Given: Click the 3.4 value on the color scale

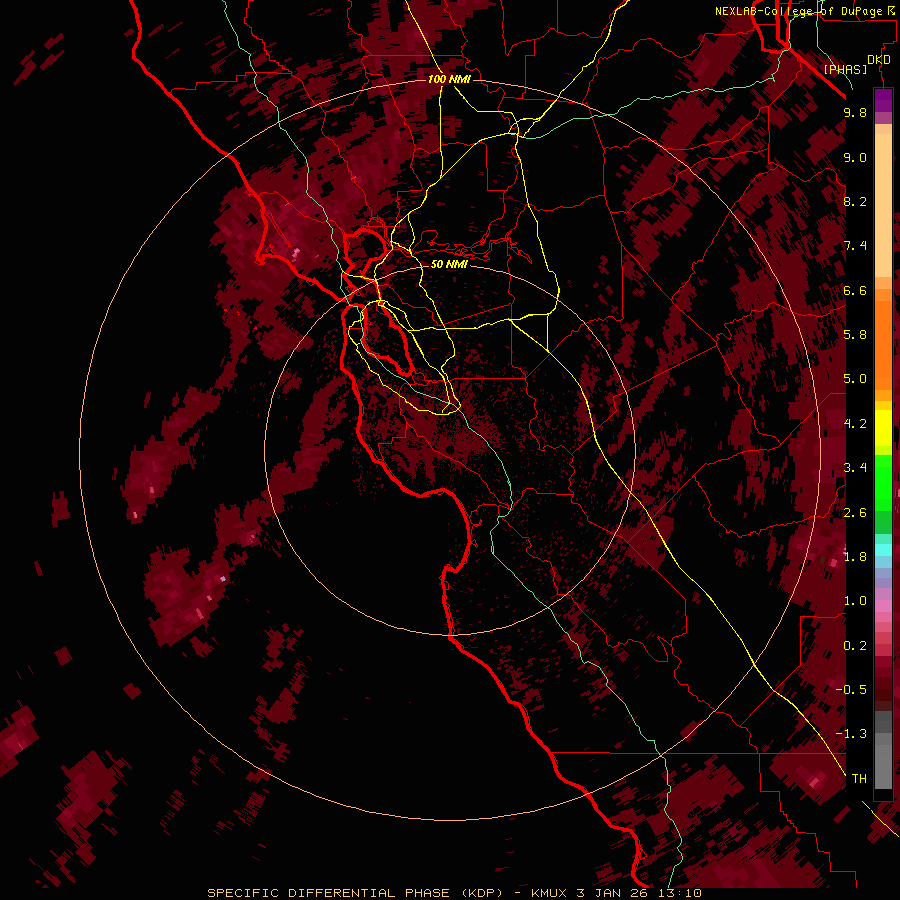Looking at the screenshot, I should coord(855,468).
